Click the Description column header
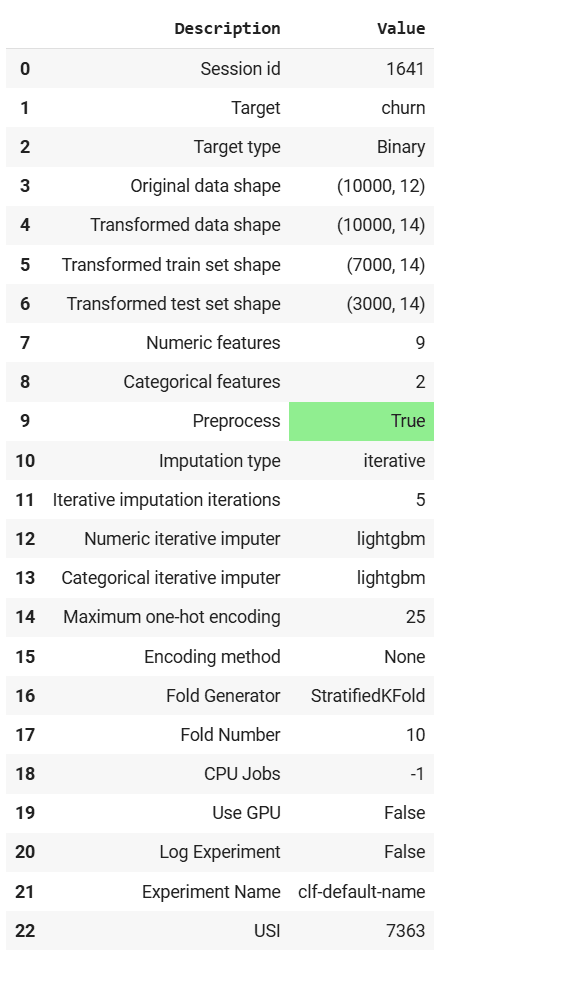The image size is (580, 997). 227,29
